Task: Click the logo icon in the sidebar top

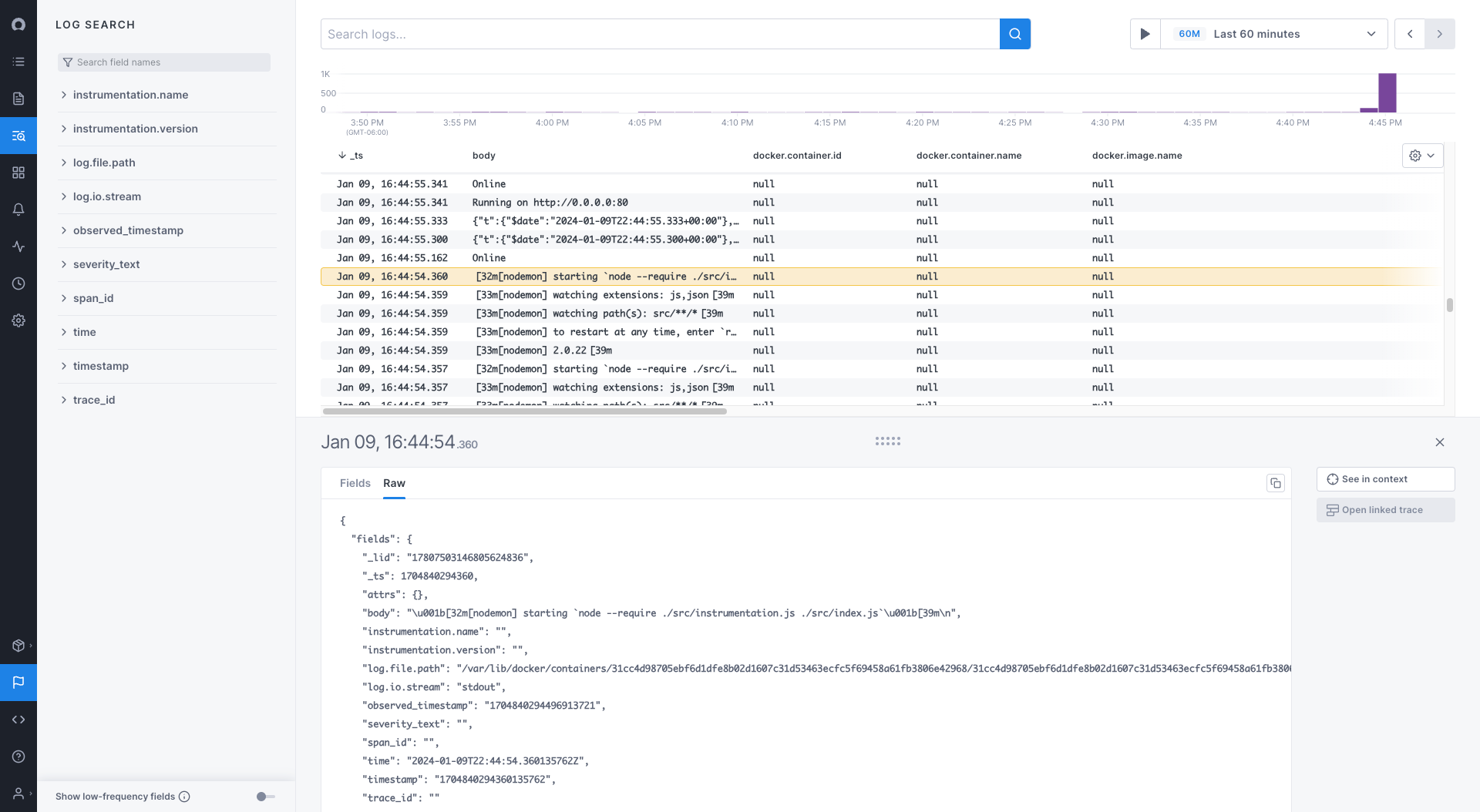Action: click(x=18, y=25)
